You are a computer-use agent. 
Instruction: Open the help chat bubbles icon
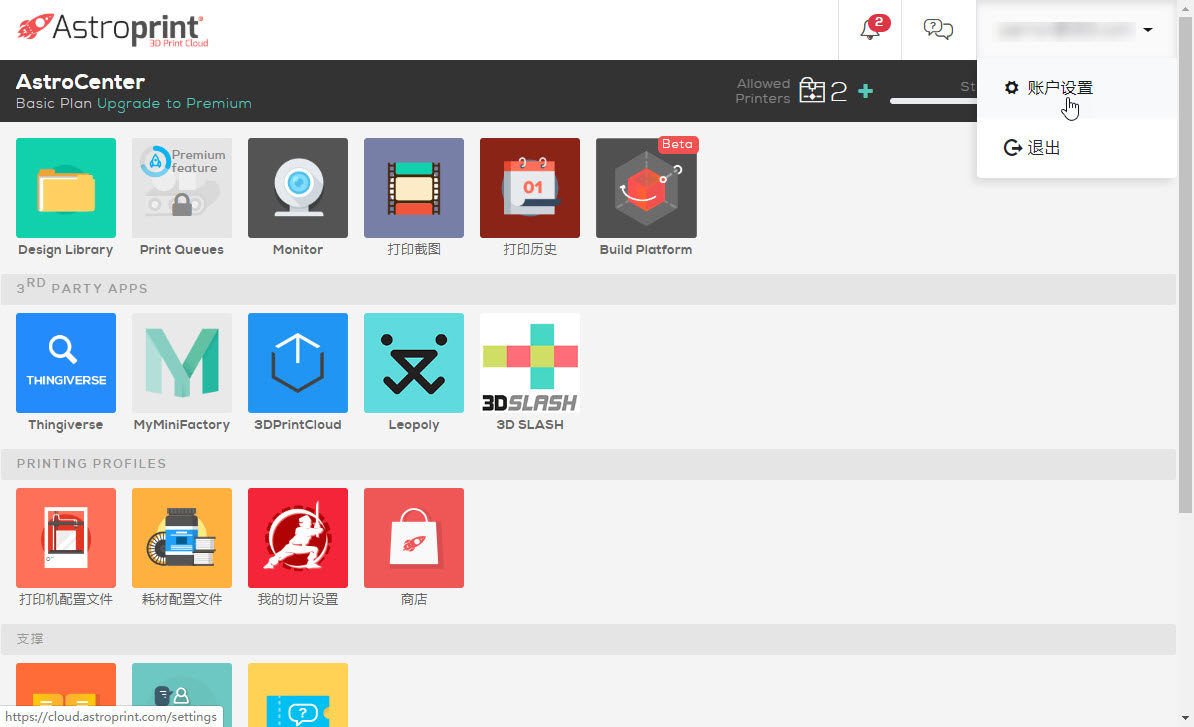pos(938,29)
